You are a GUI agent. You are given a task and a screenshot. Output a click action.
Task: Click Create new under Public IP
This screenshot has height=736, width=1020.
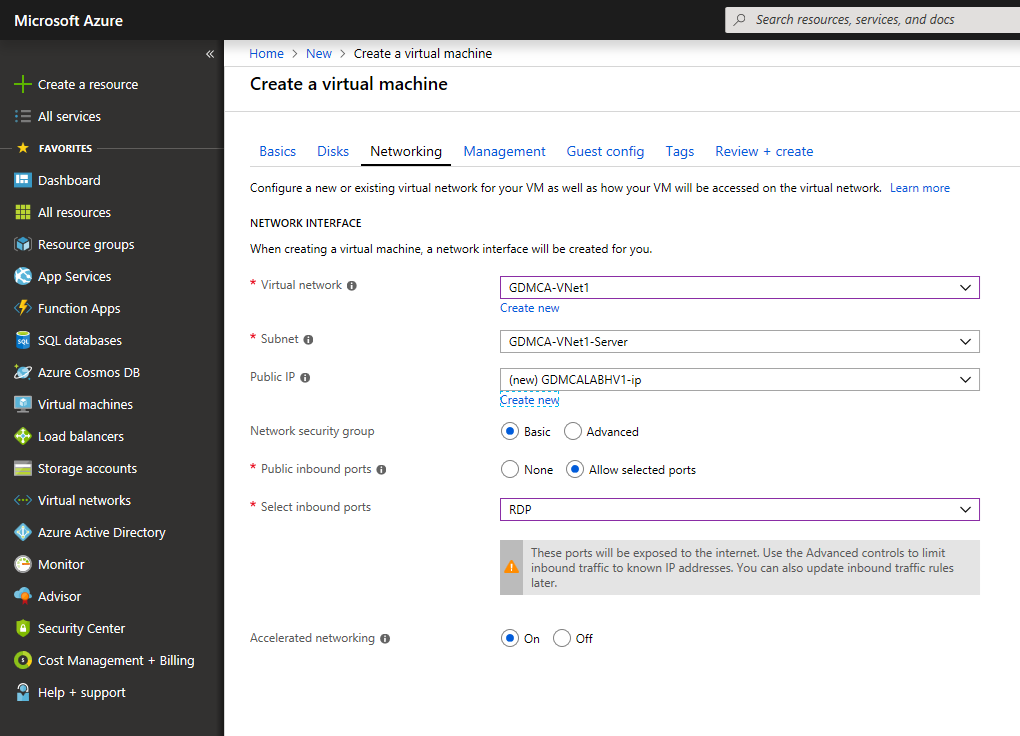530,400
